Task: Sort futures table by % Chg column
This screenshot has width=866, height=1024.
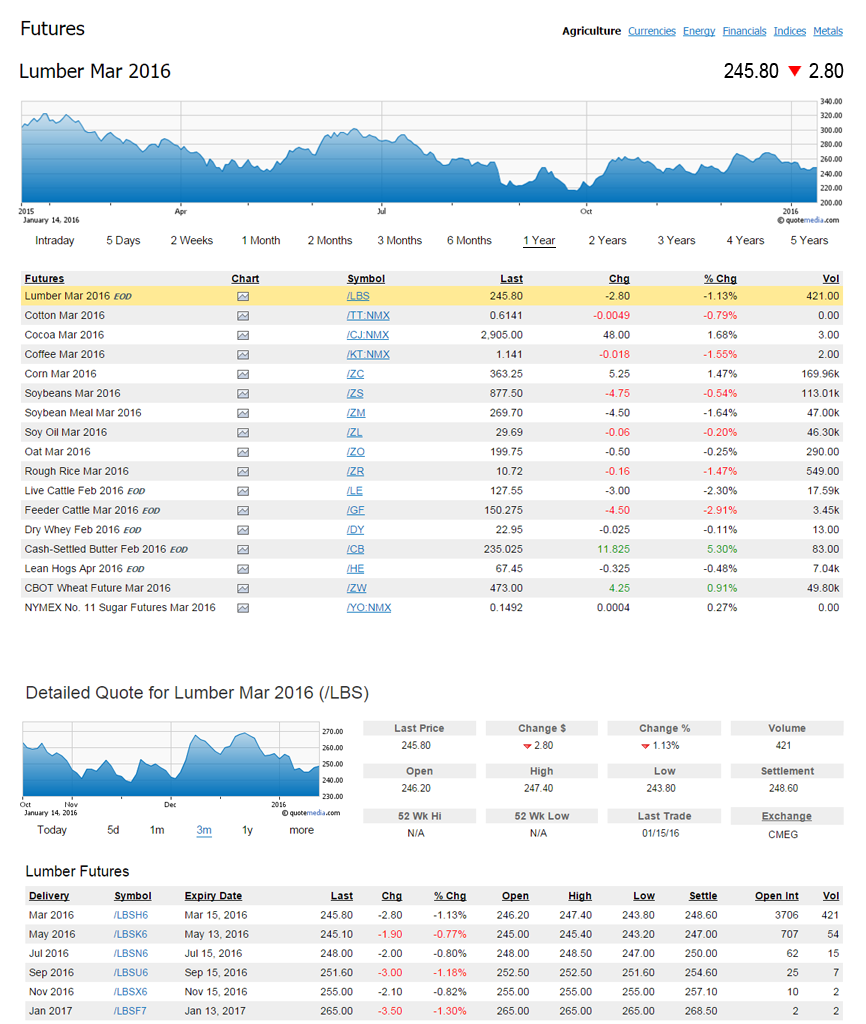Action: (720, 279)
